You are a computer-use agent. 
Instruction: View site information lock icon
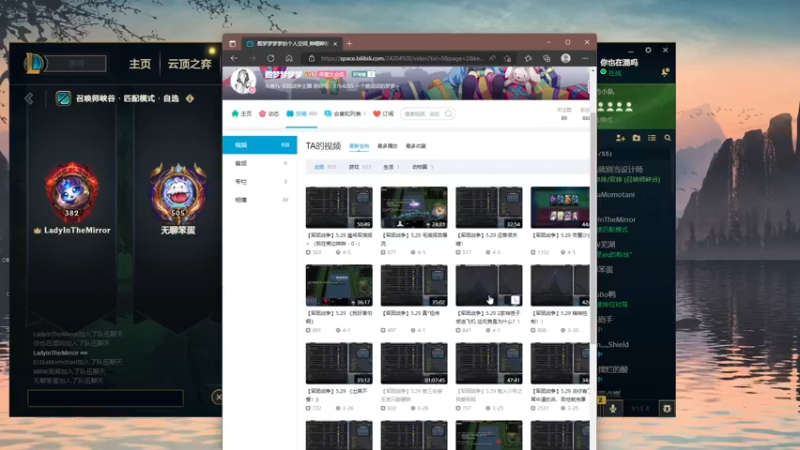311,58
